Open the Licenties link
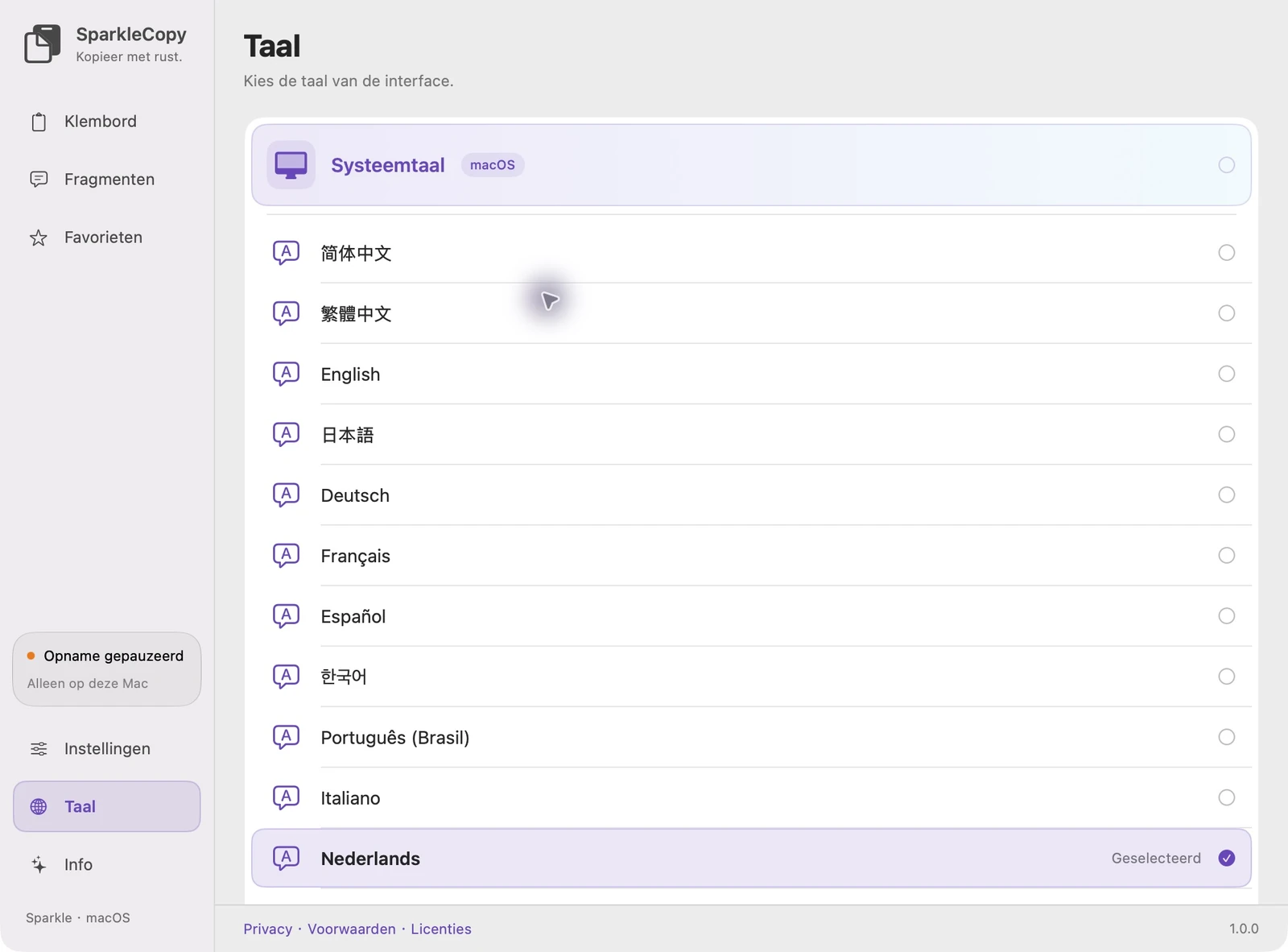The image size is (1288, 952). 441,929
